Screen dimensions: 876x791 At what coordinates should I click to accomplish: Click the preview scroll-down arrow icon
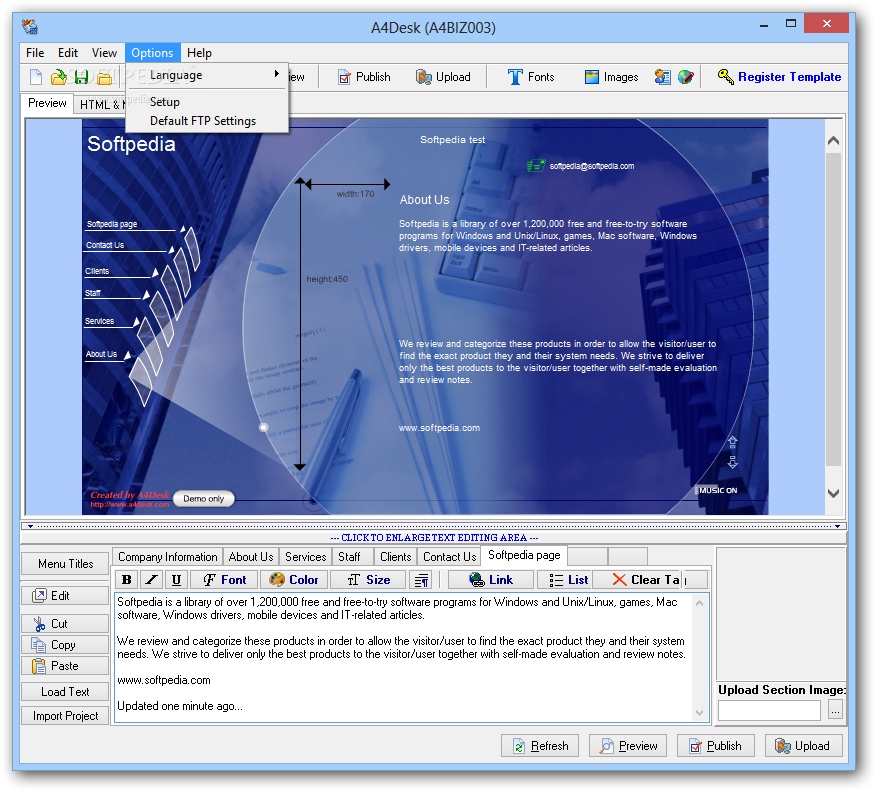click(733, 461)
